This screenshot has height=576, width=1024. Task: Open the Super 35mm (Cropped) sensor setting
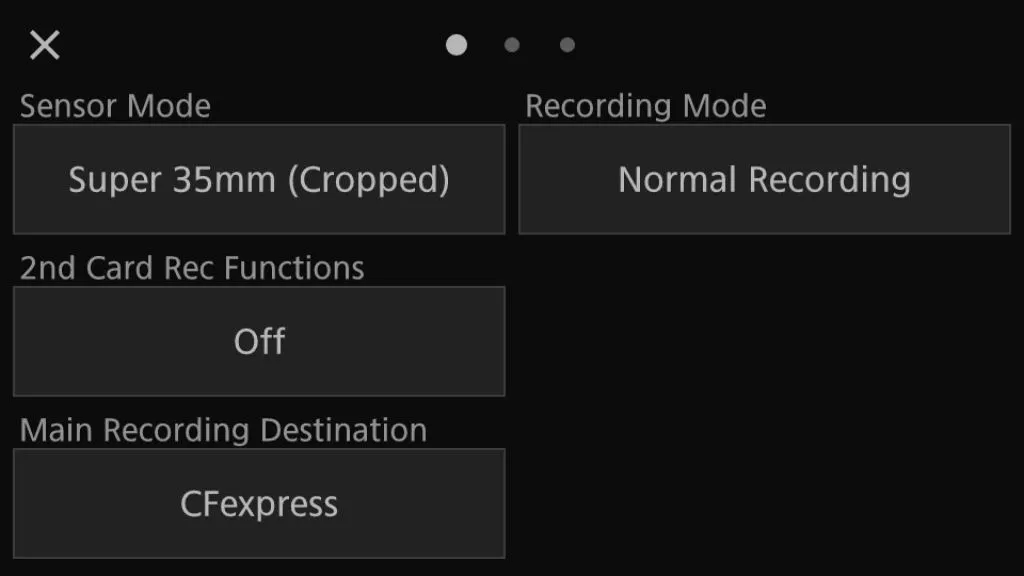[x=259, y=180]
